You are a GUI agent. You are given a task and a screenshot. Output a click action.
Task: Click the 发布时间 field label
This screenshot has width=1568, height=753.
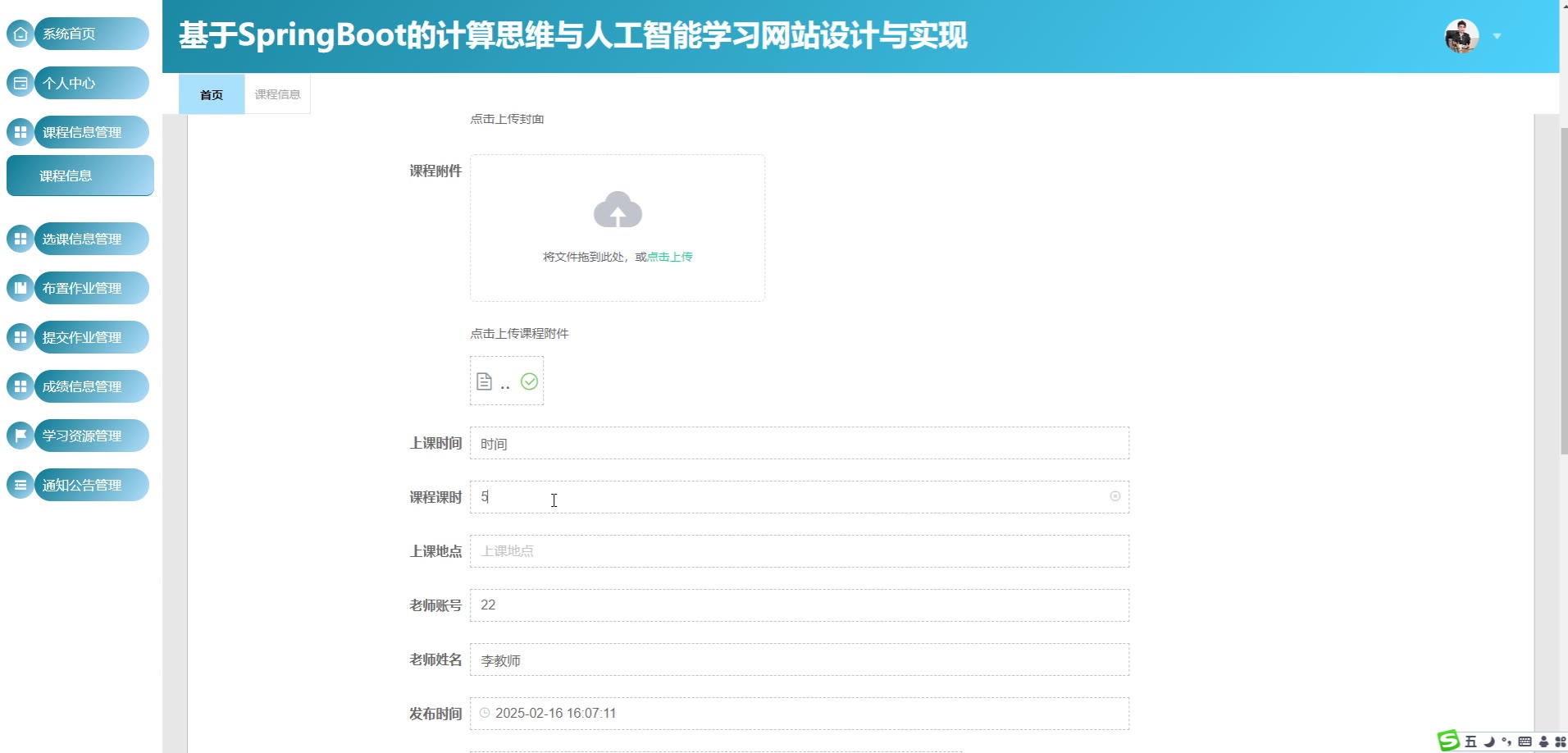(435, 714)
